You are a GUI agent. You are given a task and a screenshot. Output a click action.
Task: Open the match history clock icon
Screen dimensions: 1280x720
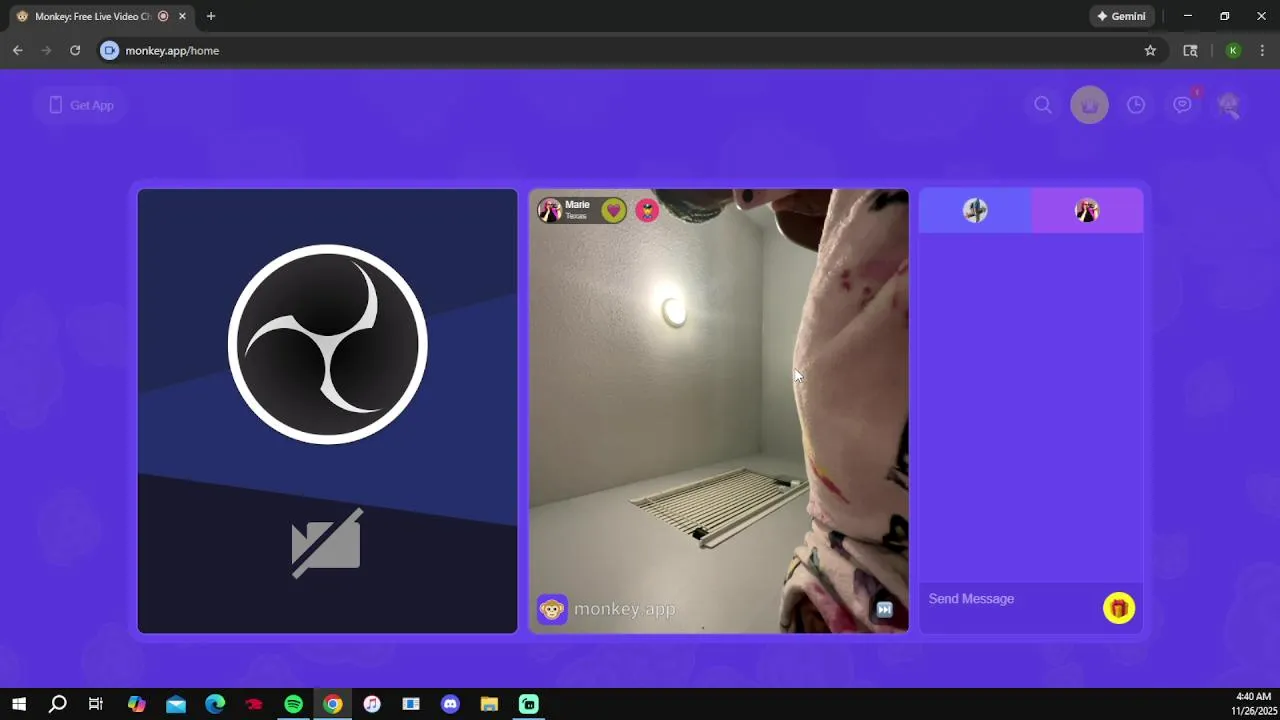[x=1136, y=105]
